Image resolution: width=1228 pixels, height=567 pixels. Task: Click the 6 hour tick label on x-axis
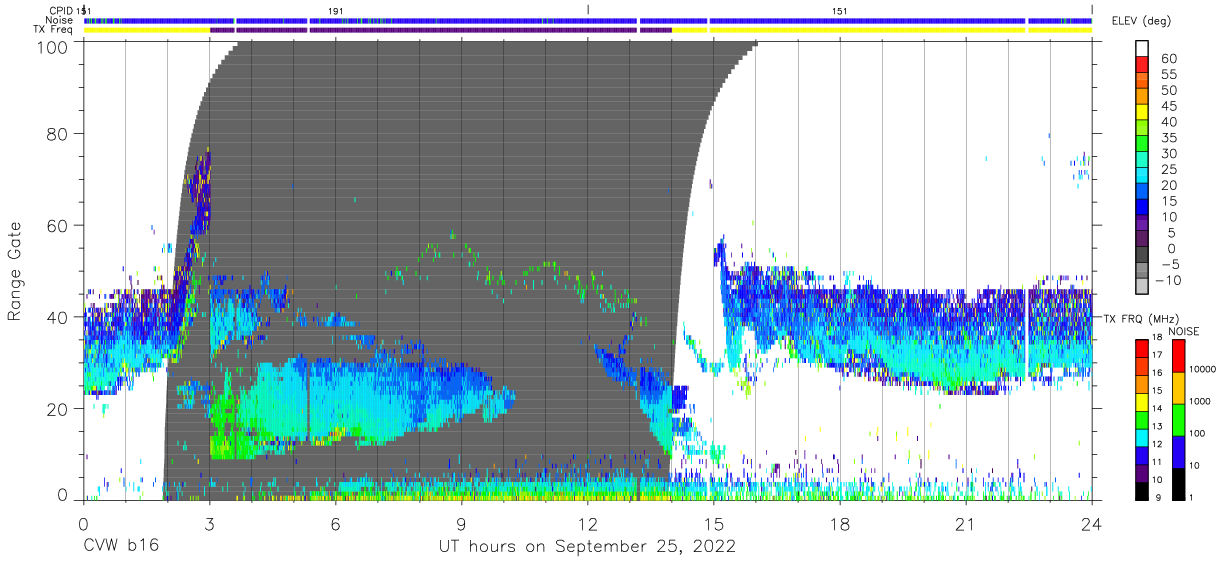[335, 523]
